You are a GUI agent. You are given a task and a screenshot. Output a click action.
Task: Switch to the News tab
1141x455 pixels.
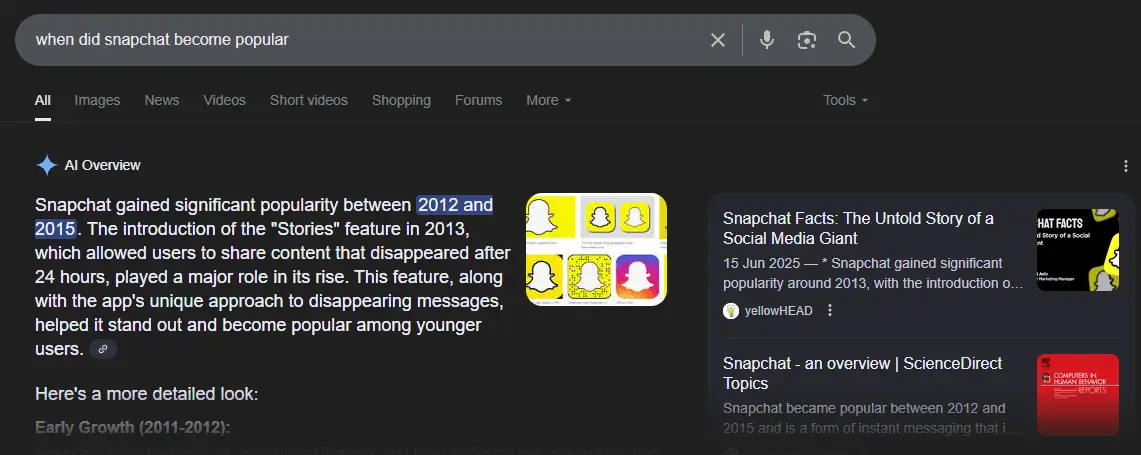click(x=162, y=100)
